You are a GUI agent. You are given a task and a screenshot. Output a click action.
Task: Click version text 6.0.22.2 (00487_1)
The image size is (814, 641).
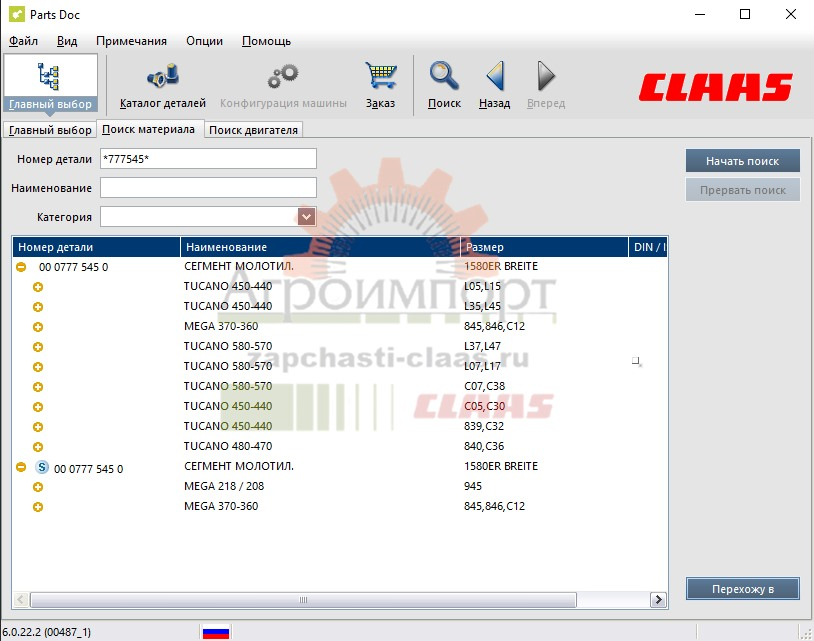[x=46, y=632]
